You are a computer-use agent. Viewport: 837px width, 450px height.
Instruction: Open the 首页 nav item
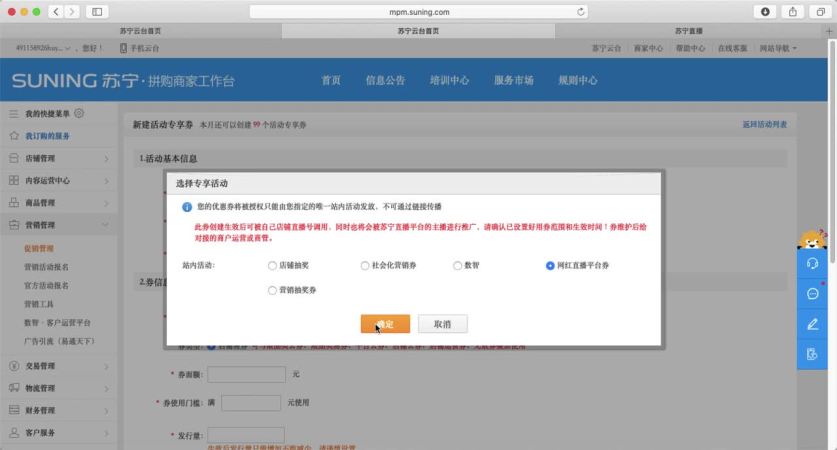[x=331, y=80]
